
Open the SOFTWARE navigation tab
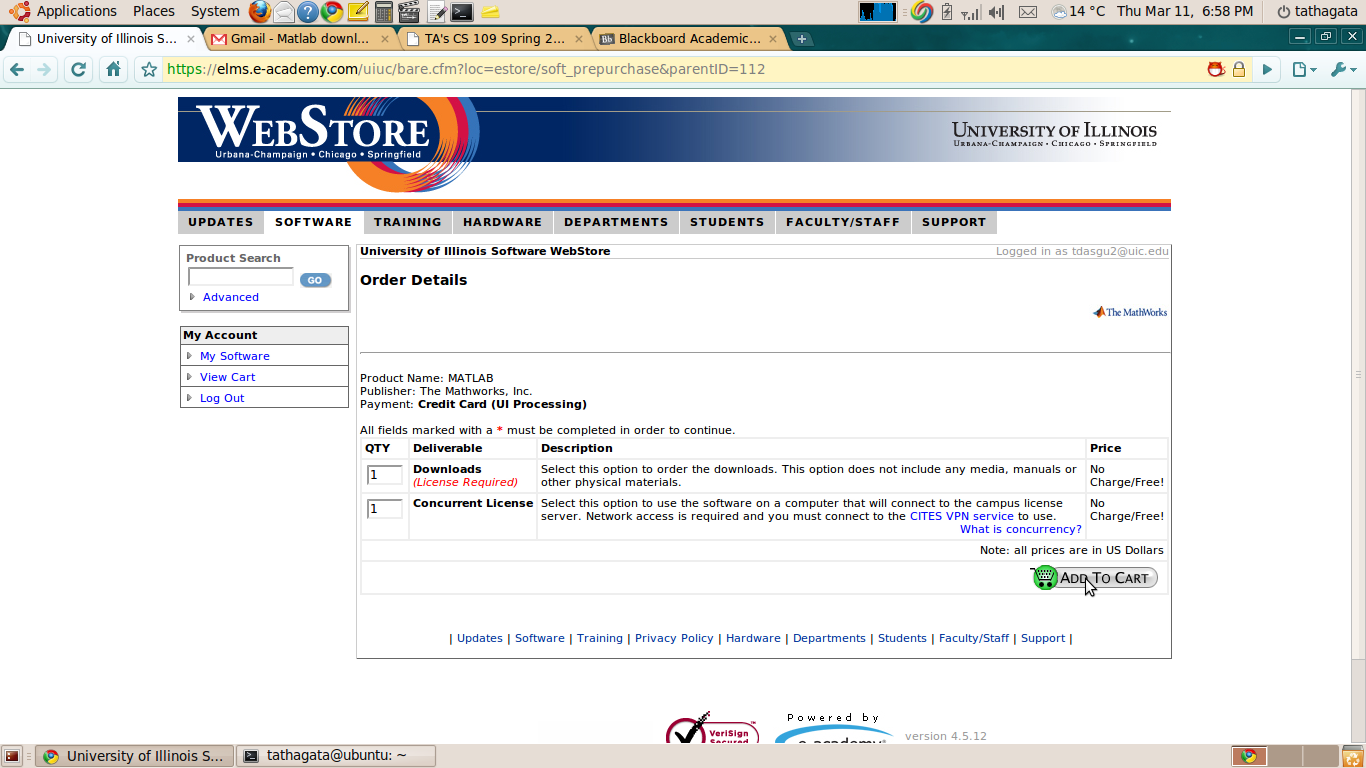tap(314, 222)
